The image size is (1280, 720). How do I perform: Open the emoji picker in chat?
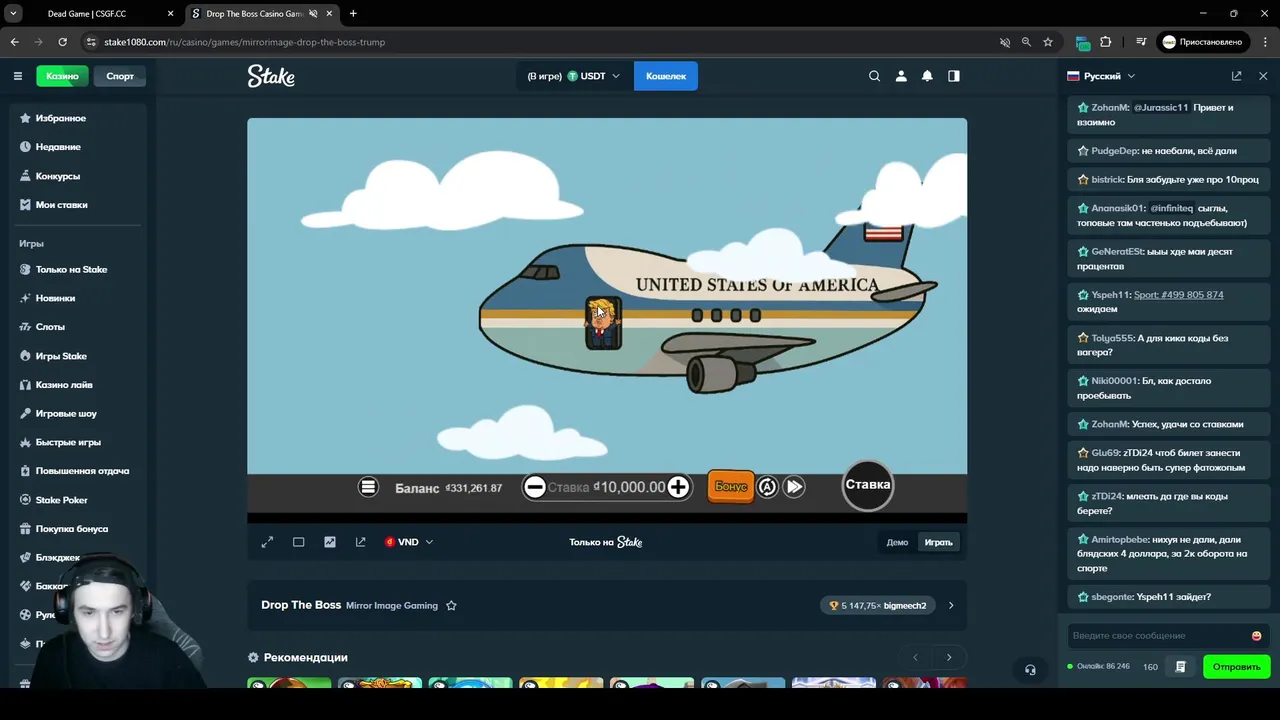(x=1257, y=636)
